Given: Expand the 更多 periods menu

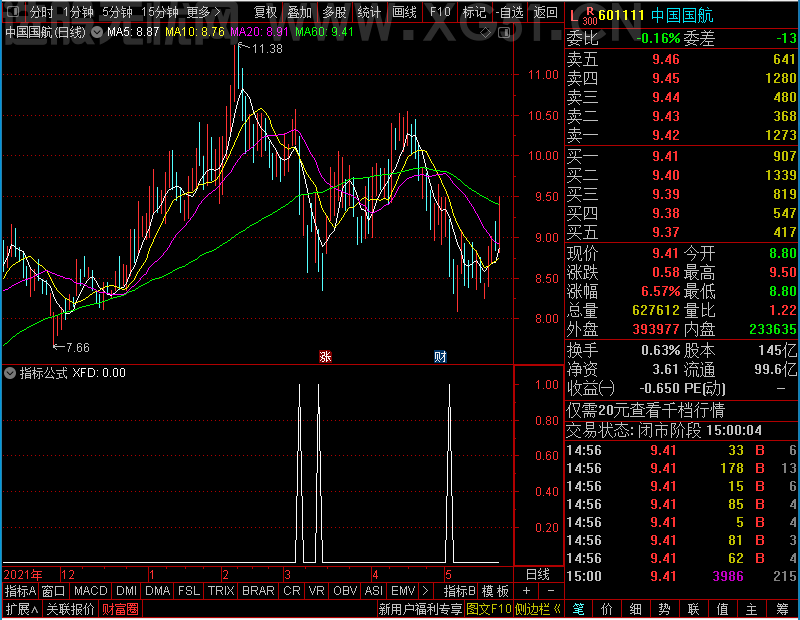Looking at the screenshot, I should (x=204, y=12).
